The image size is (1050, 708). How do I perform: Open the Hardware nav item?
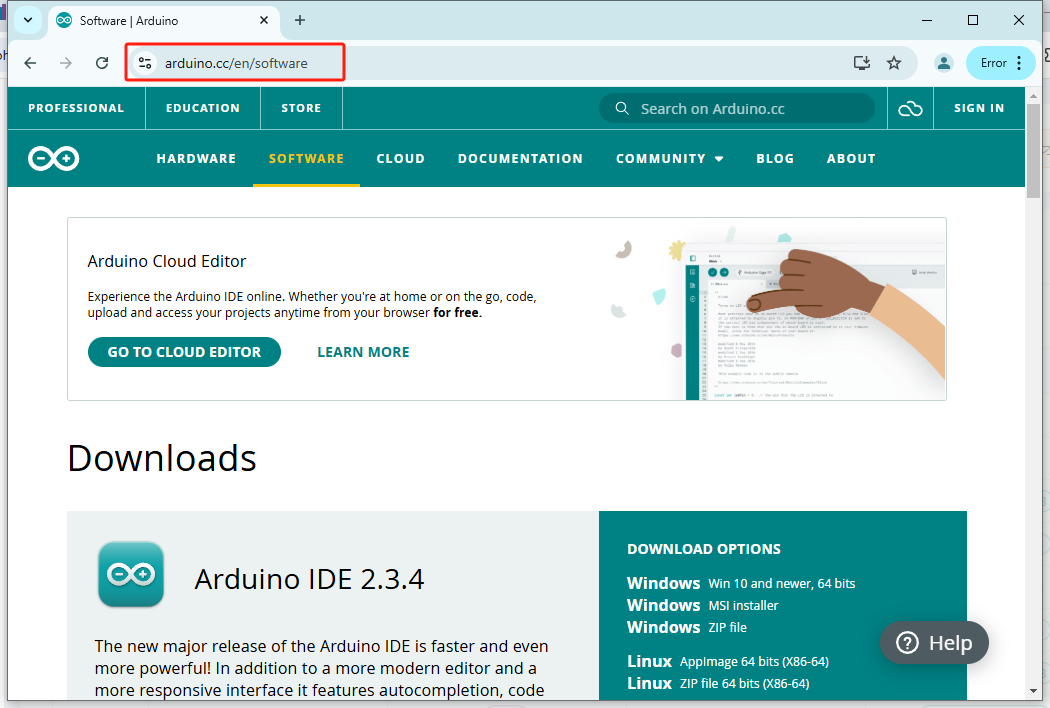(x=196, y=159)
